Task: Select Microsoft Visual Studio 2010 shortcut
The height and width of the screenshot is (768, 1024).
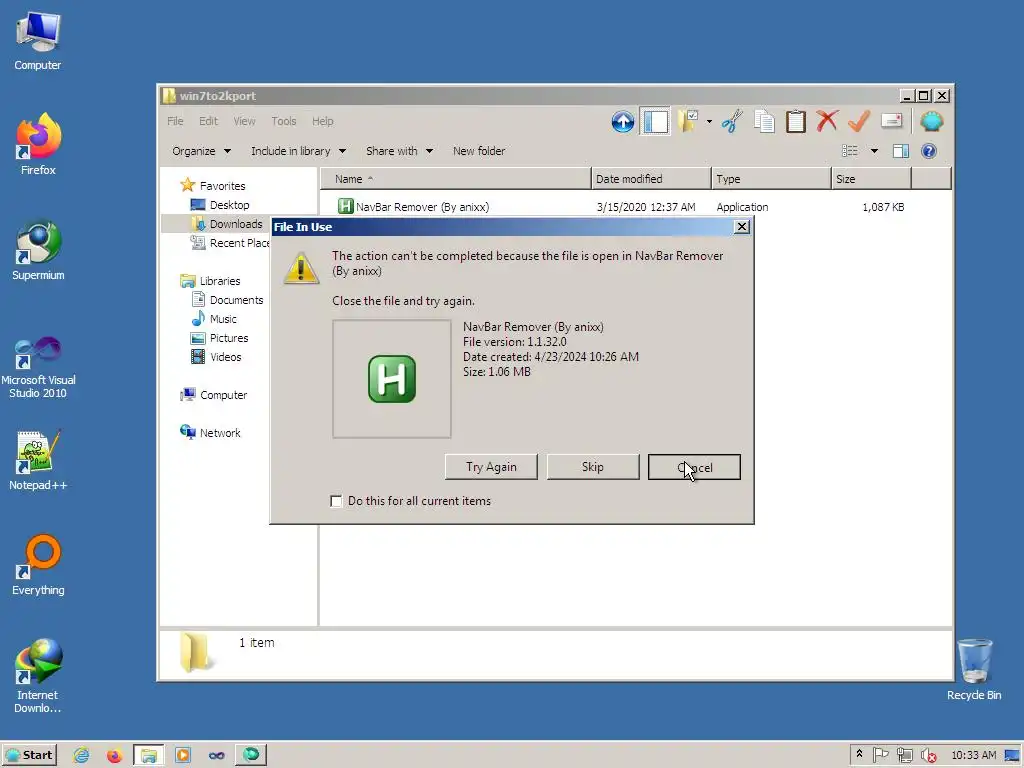Action: coord(38,367)
